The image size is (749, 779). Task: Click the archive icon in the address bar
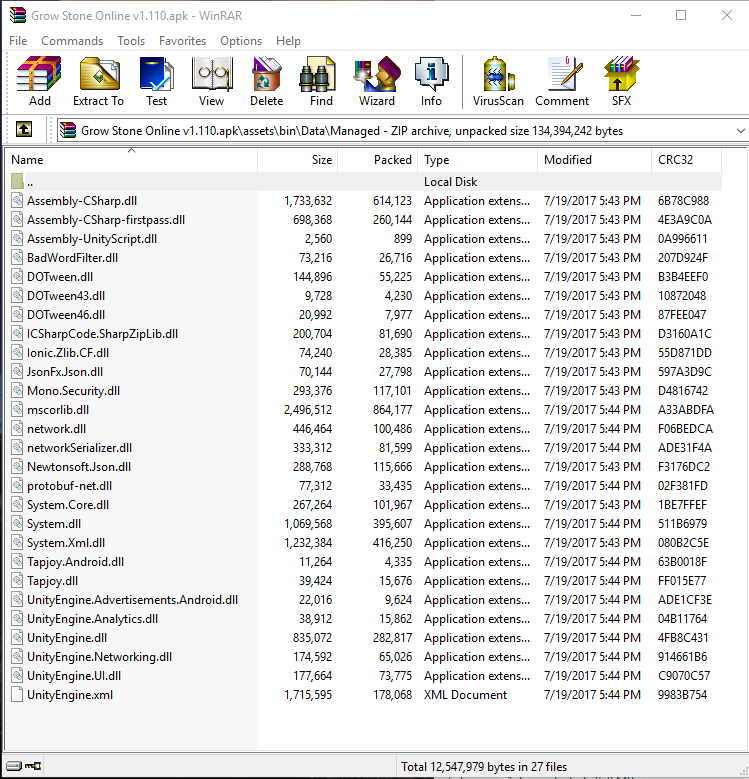tap(68, 130)
